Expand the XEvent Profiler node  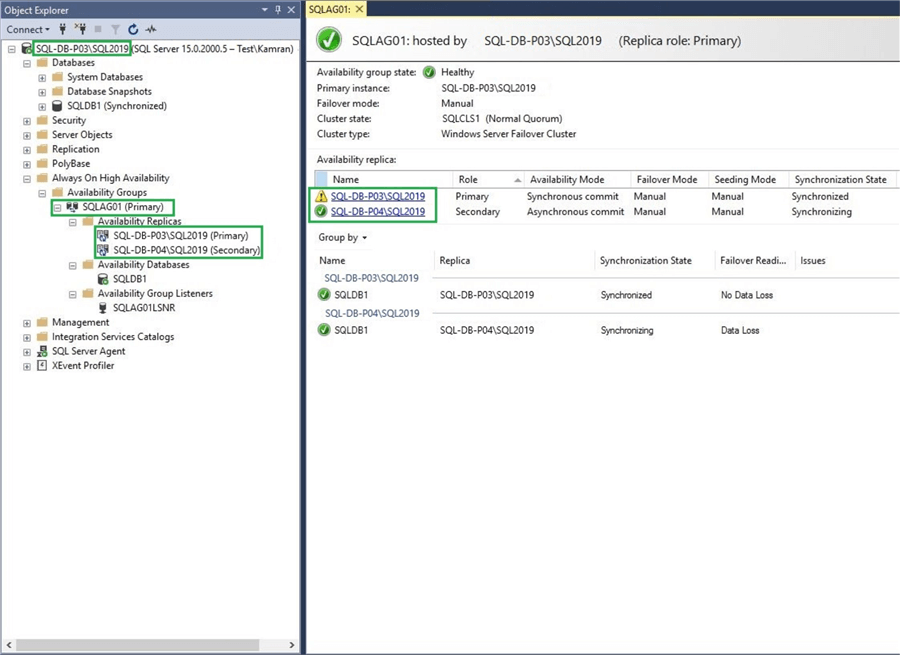pyautogui.click(x=27, y=366)
